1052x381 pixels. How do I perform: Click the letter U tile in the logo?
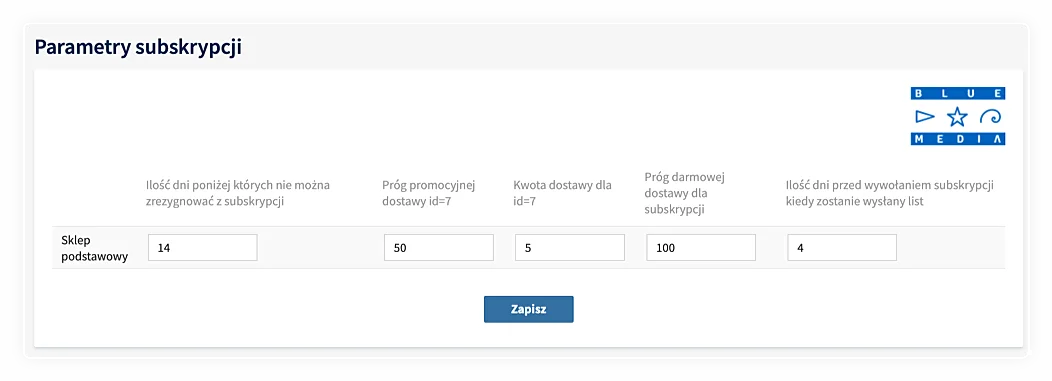point(970,93)
